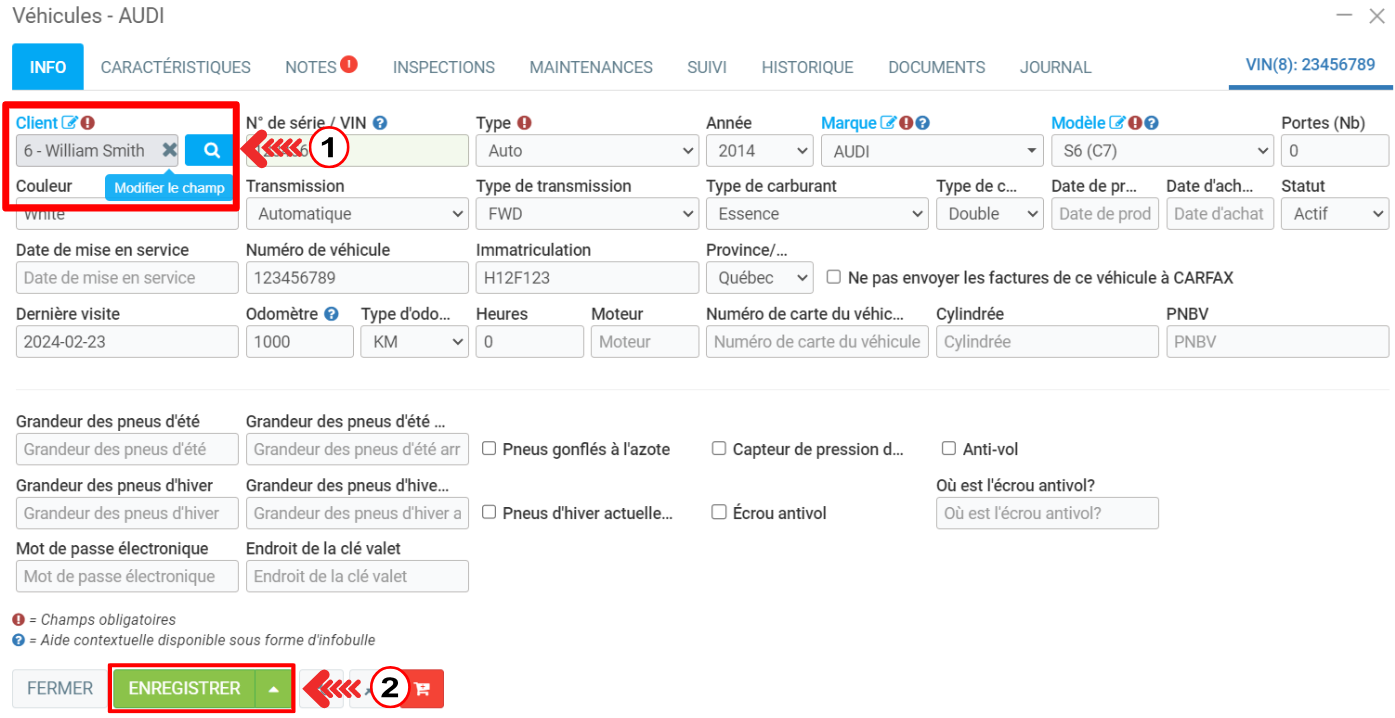Clear the William Smith client with X
This screenshot has width=1395, height=718.
point(170,150)
